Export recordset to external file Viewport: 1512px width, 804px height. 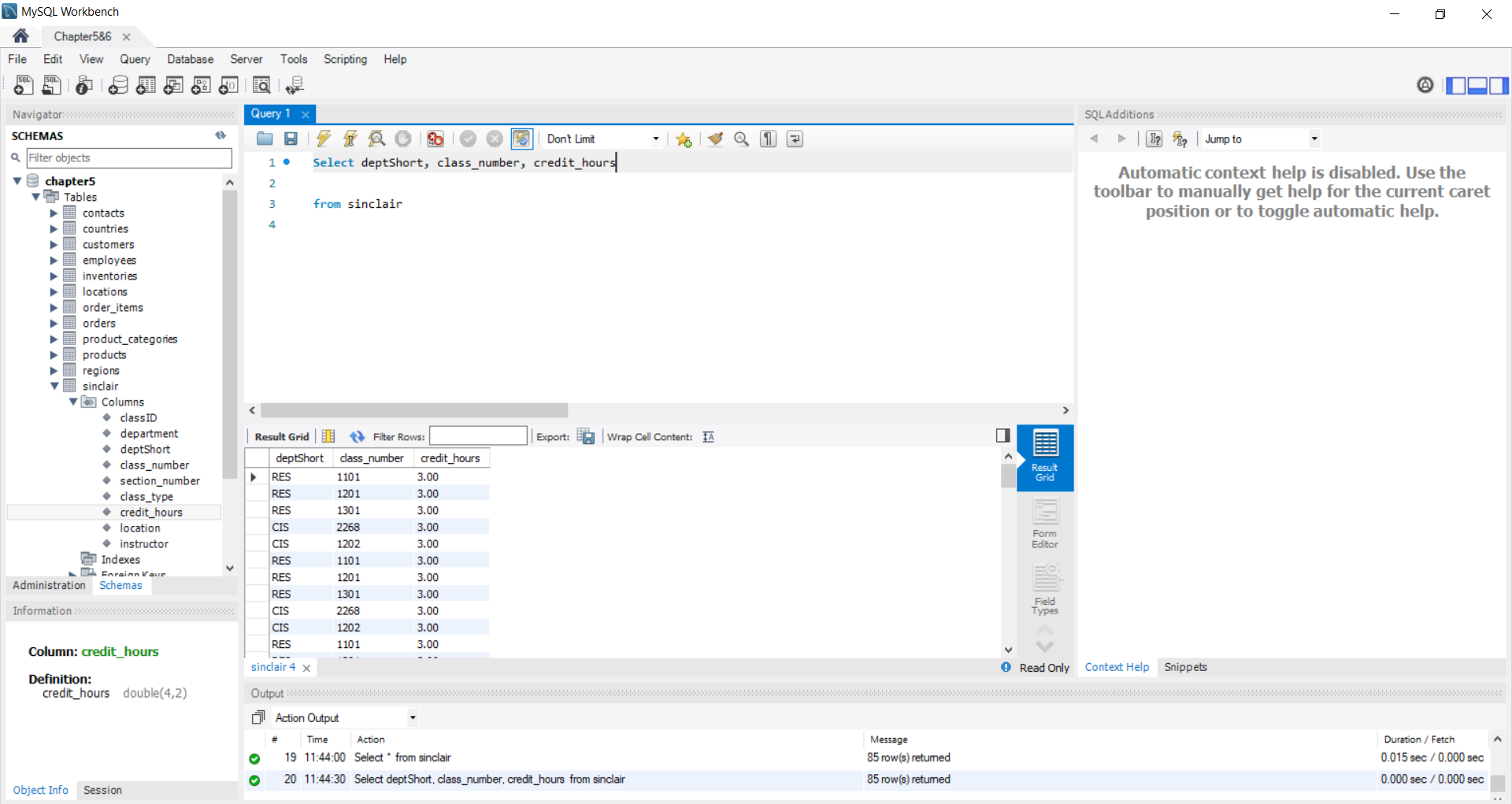pyautogui.click(x=586, y=436)
